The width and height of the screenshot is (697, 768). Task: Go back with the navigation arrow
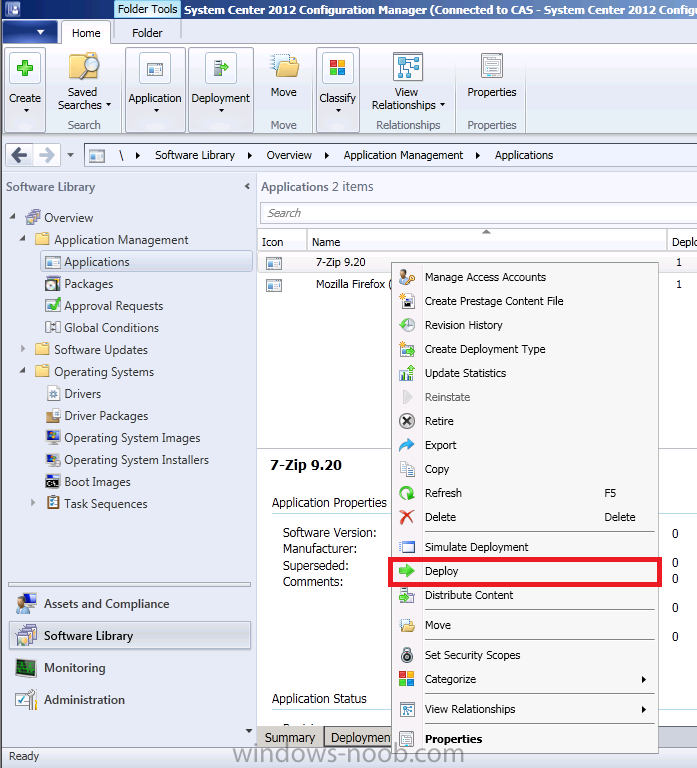19,155
